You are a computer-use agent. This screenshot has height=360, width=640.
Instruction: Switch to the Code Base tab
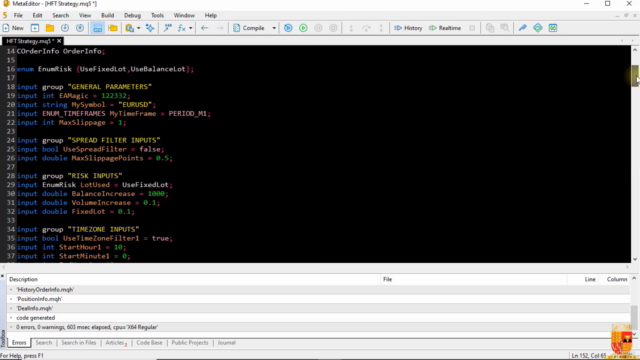(149, 342)
